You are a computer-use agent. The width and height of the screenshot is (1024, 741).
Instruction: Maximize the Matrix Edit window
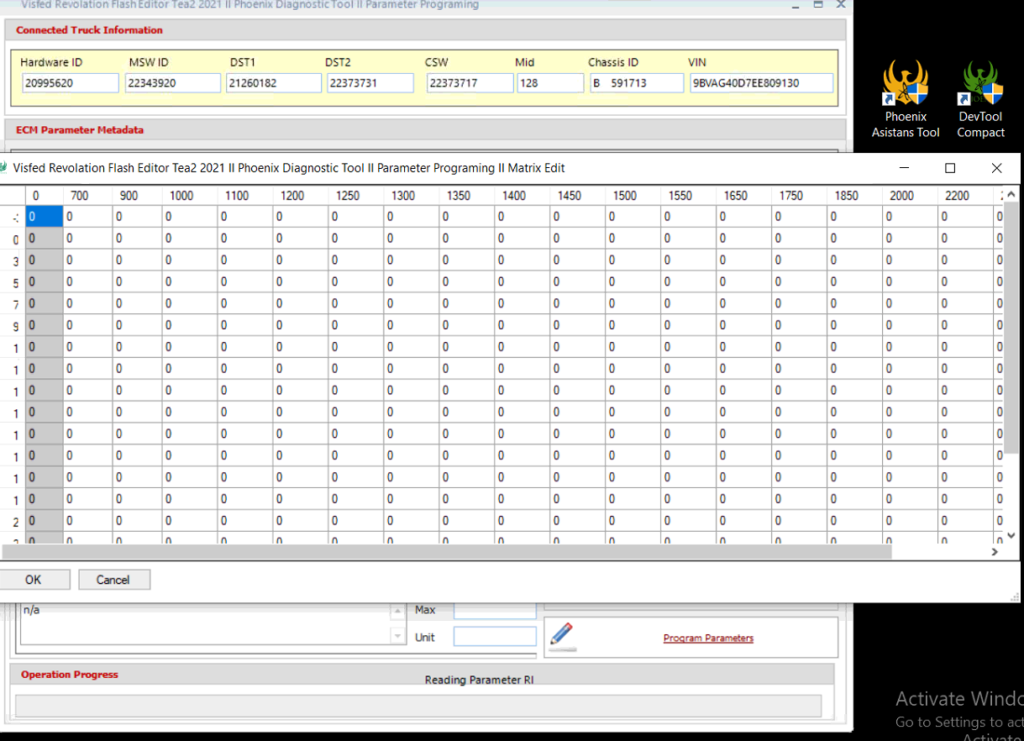point(950,168)
